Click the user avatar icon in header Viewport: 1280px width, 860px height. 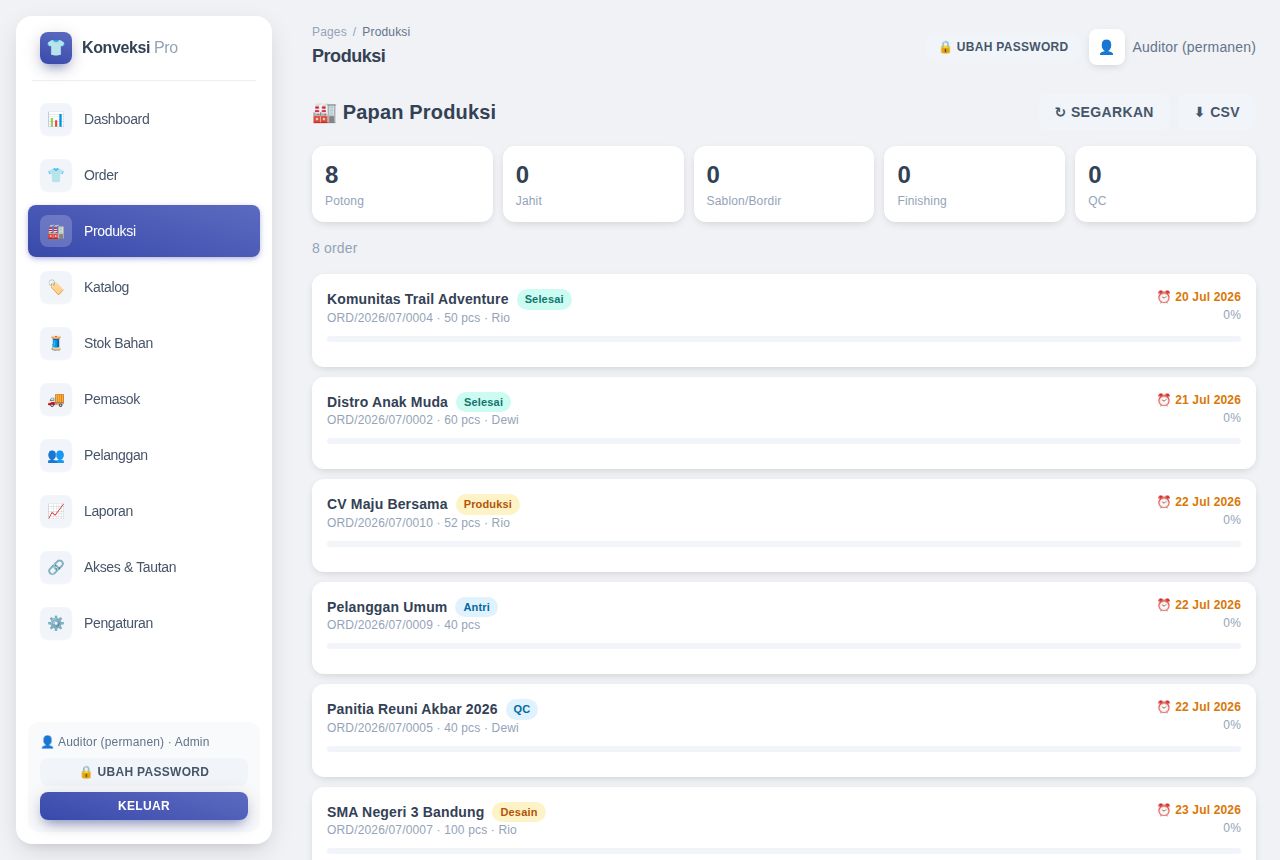pyautogui.click(x=1107, y=47)
